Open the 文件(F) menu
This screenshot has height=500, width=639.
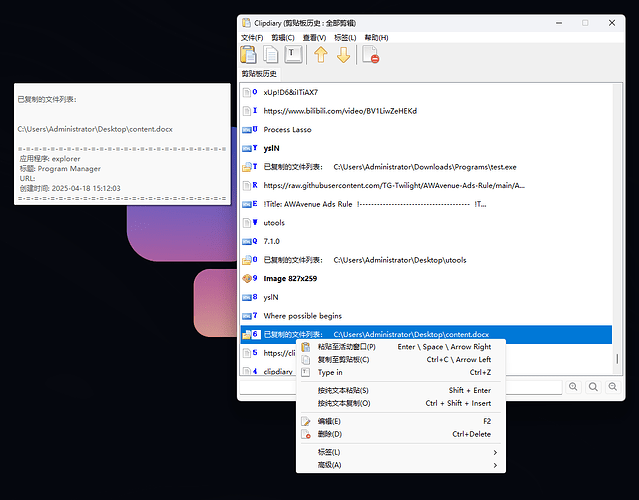pyautogui.click(x=252, y=37)
